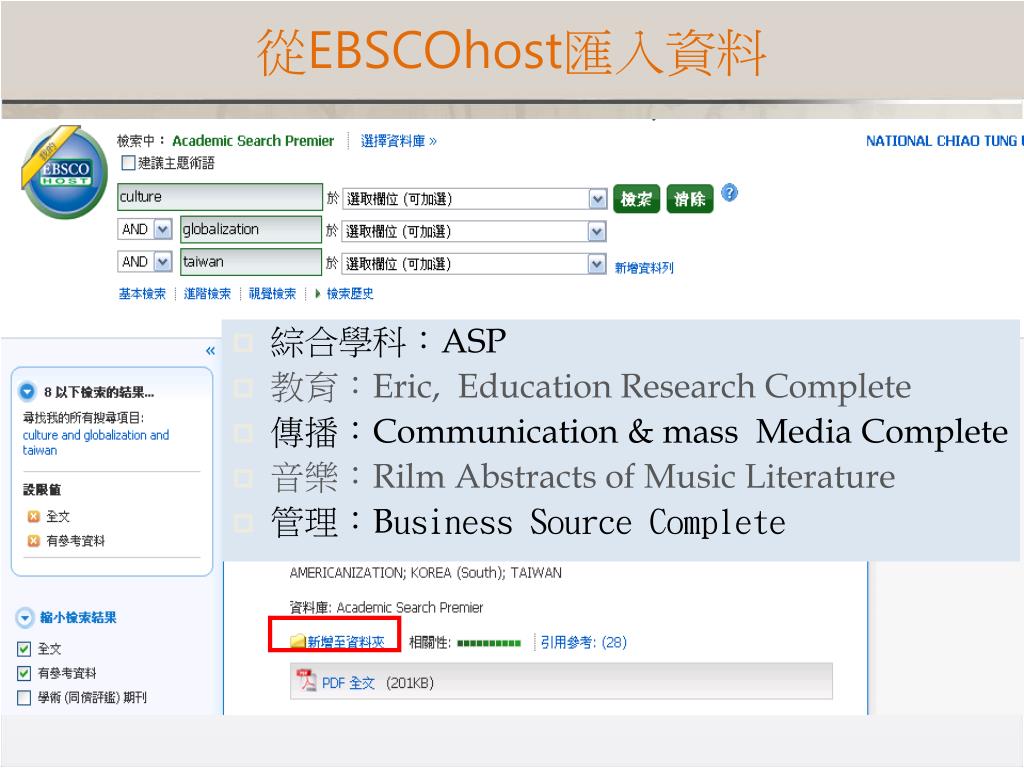Focus the globalization search input field
The width and height of the screenshot is (1024, 768).
point(251,229)
